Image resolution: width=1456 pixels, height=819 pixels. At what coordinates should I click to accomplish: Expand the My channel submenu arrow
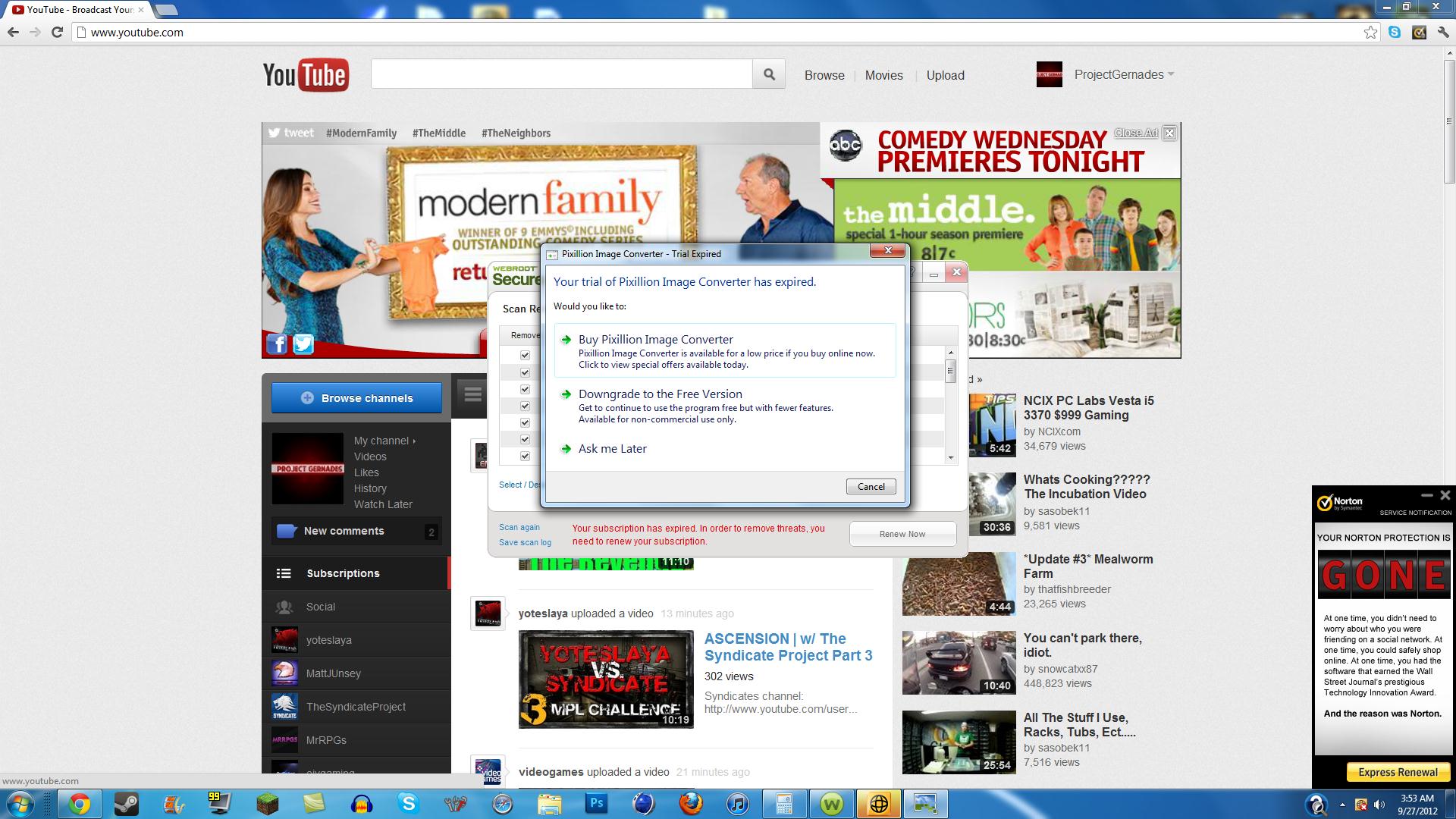click(414, 441)
